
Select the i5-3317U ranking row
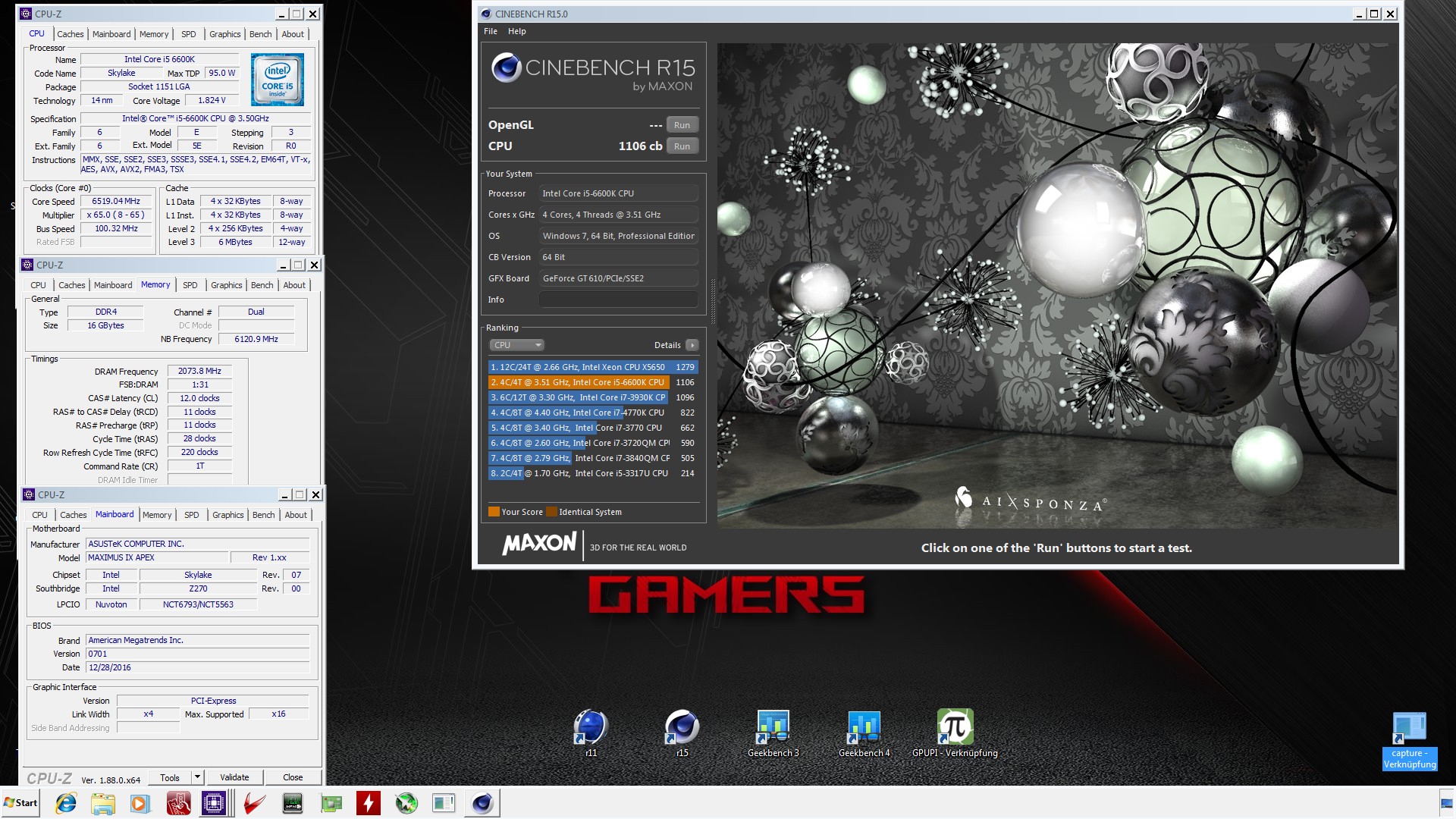[x=592, y=473]
